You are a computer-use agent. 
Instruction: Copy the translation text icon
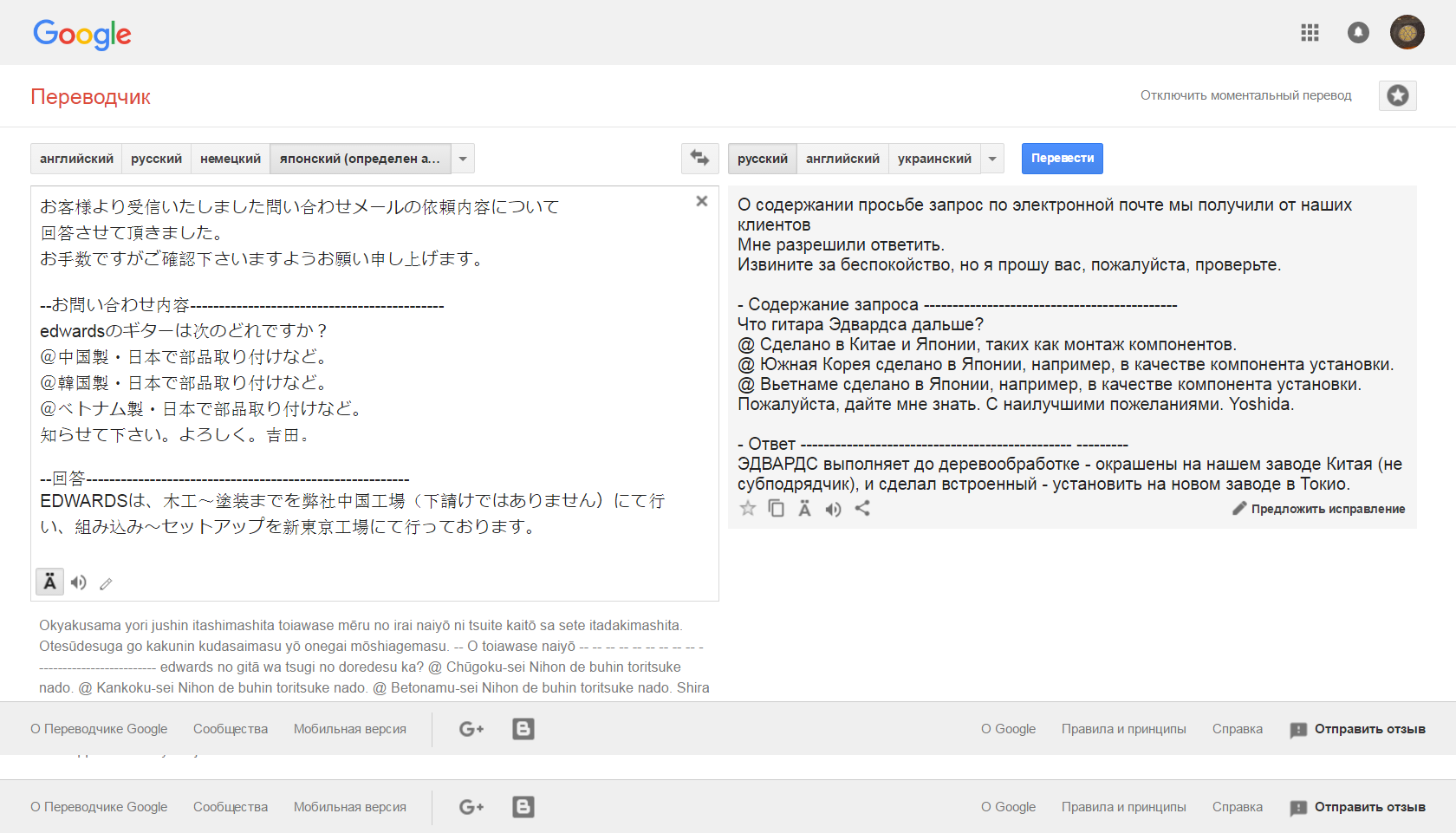pyautogui.click(x=777, y=509)
